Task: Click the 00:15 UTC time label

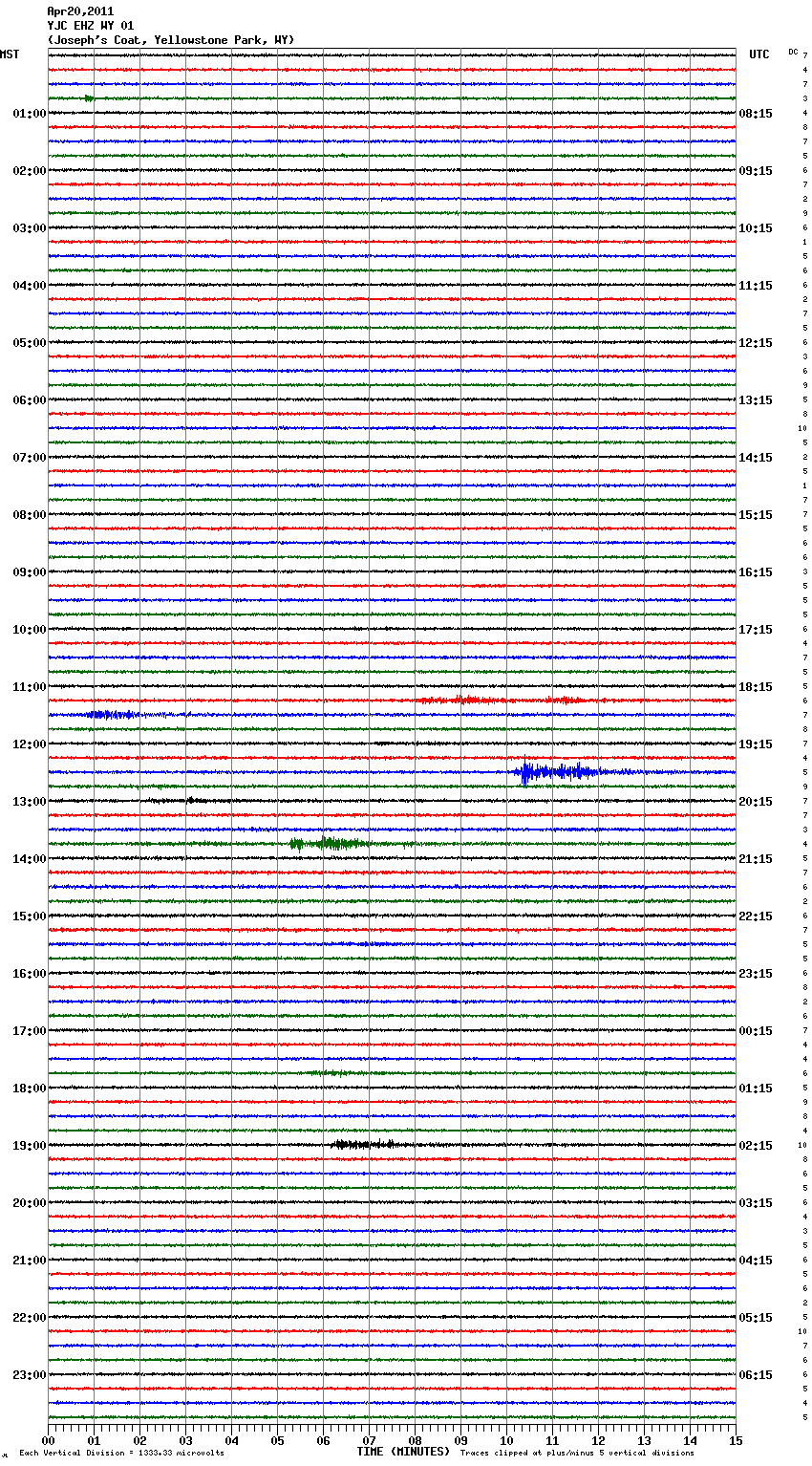Action: coord(756,1031)
